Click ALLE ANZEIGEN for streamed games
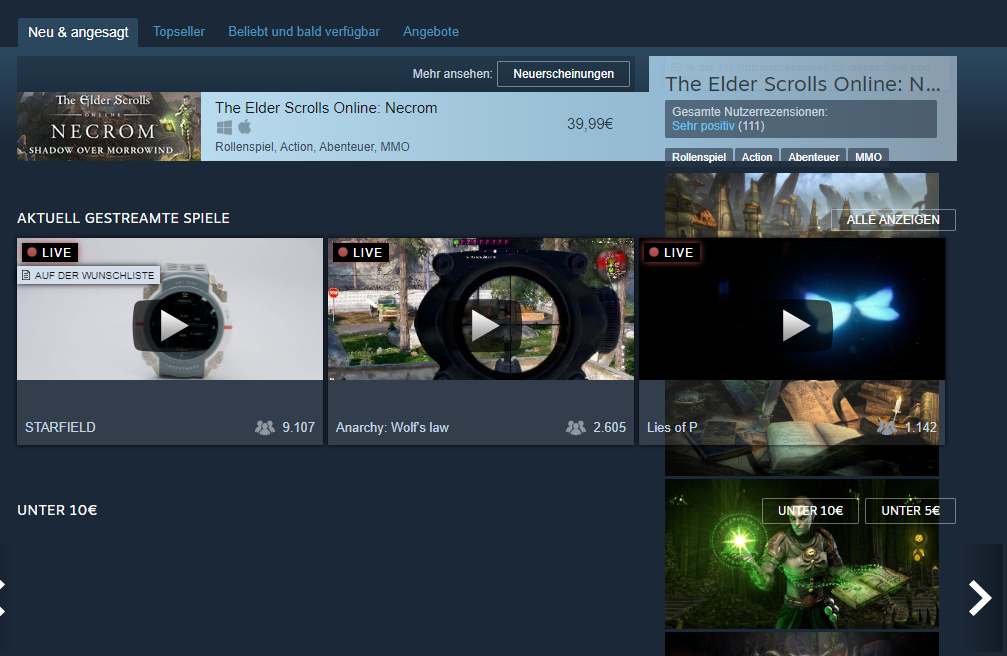 point(893,220)
